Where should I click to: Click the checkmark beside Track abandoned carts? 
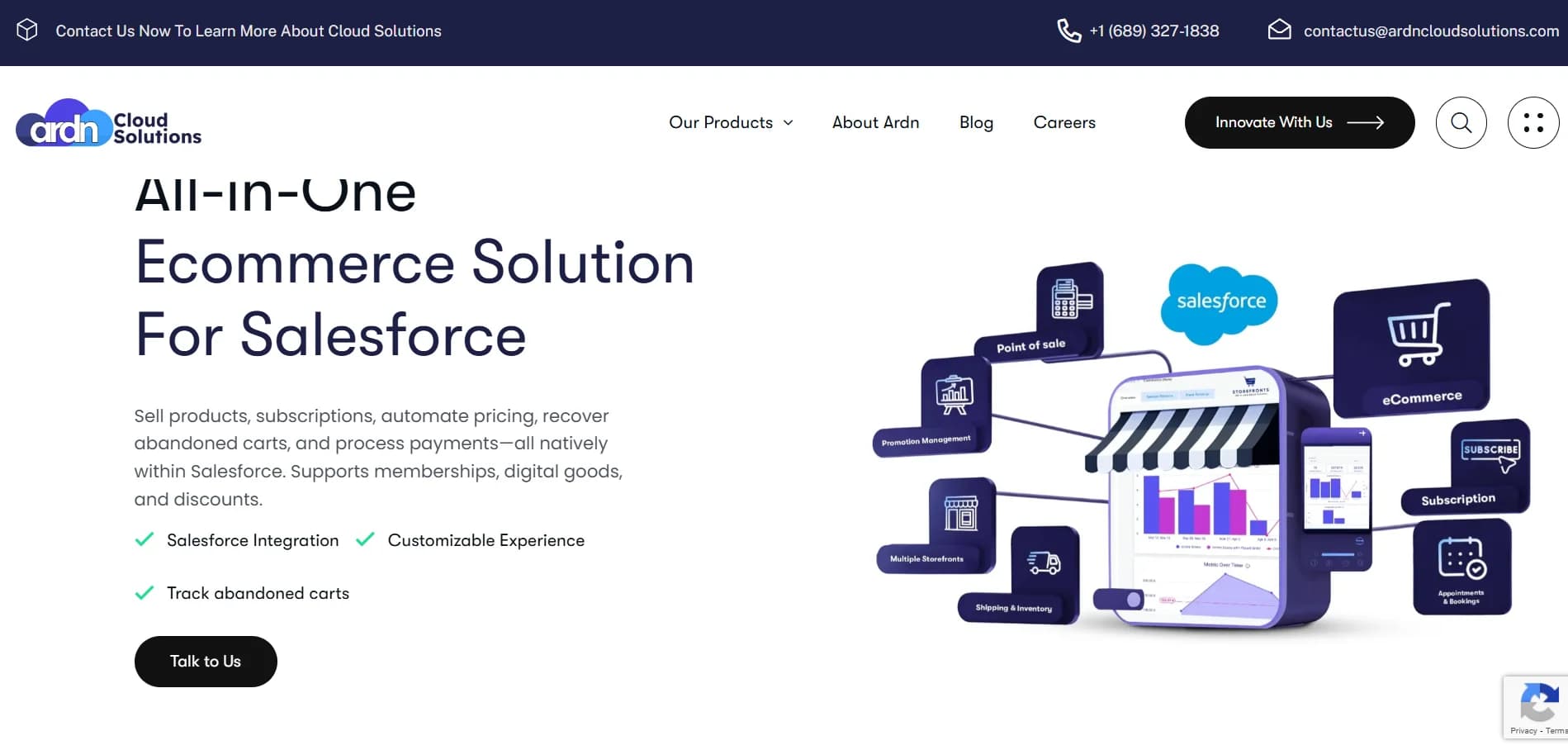point(144,592)
